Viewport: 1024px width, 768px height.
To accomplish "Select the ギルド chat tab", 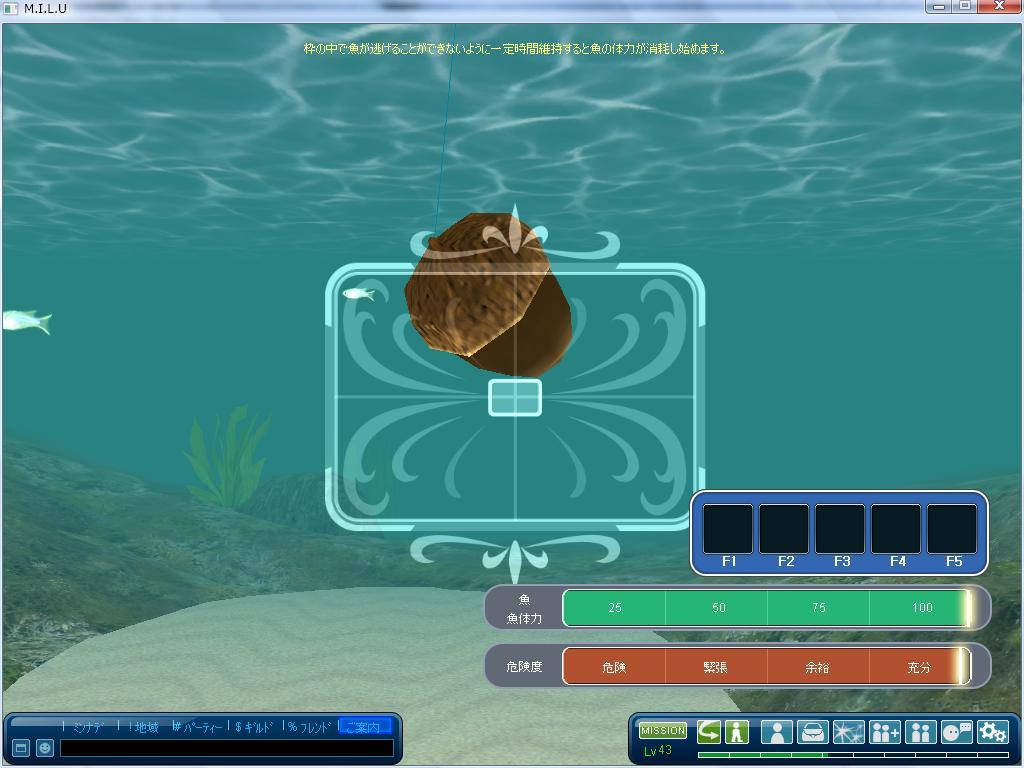I will pyautogui.click(x=255, y=727).
